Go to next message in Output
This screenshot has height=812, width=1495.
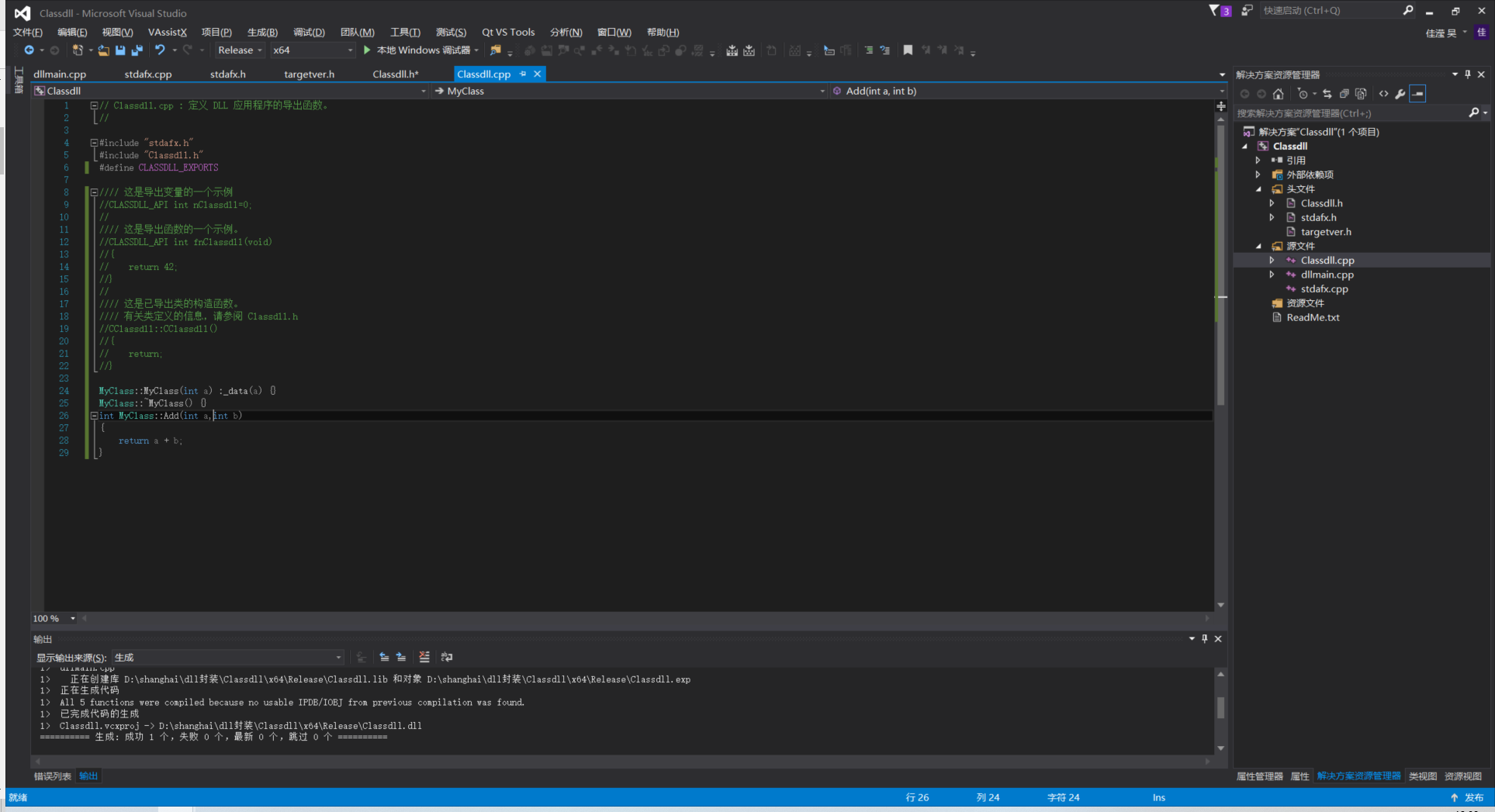point(401,657)
